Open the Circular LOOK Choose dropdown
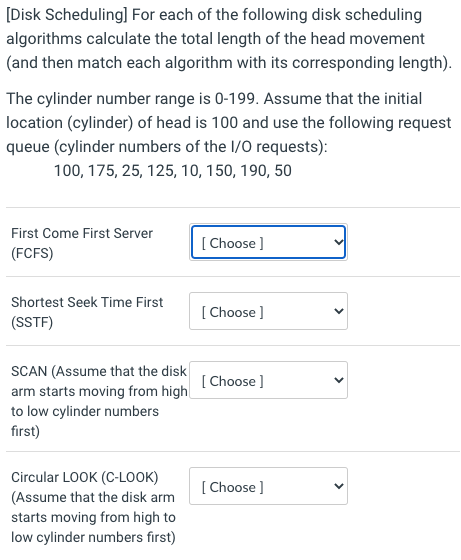The image size is (461, 560). pos(268,486)
